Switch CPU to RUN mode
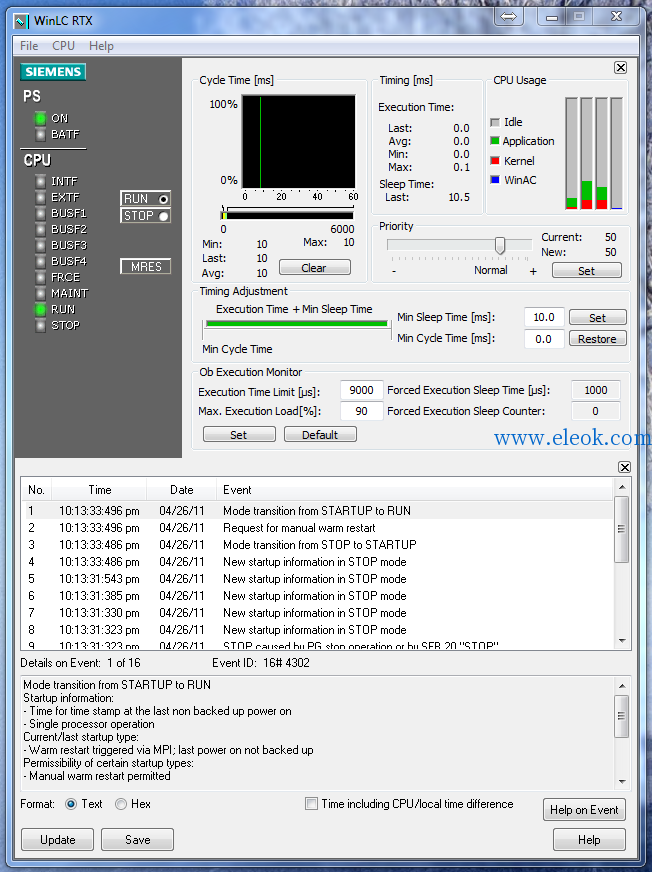This screenshot has height=872, width=652. tap(146, 199)
